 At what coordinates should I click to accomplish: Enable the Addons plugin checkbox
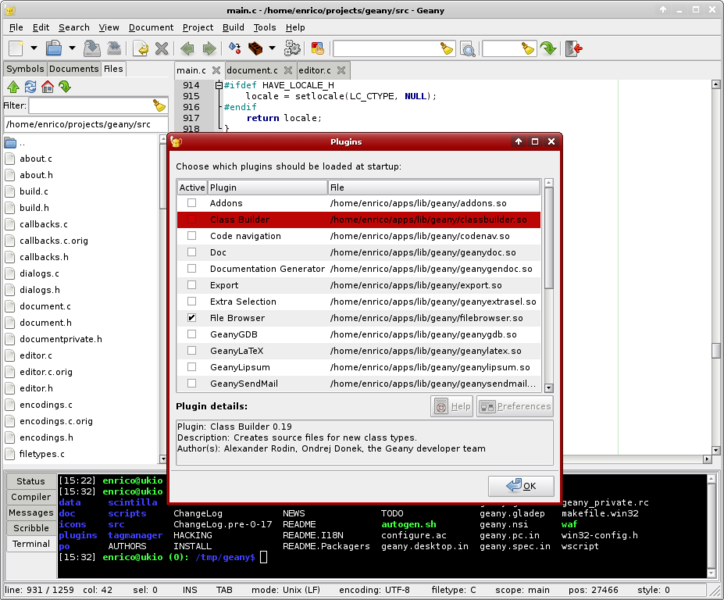pos(191,203)
